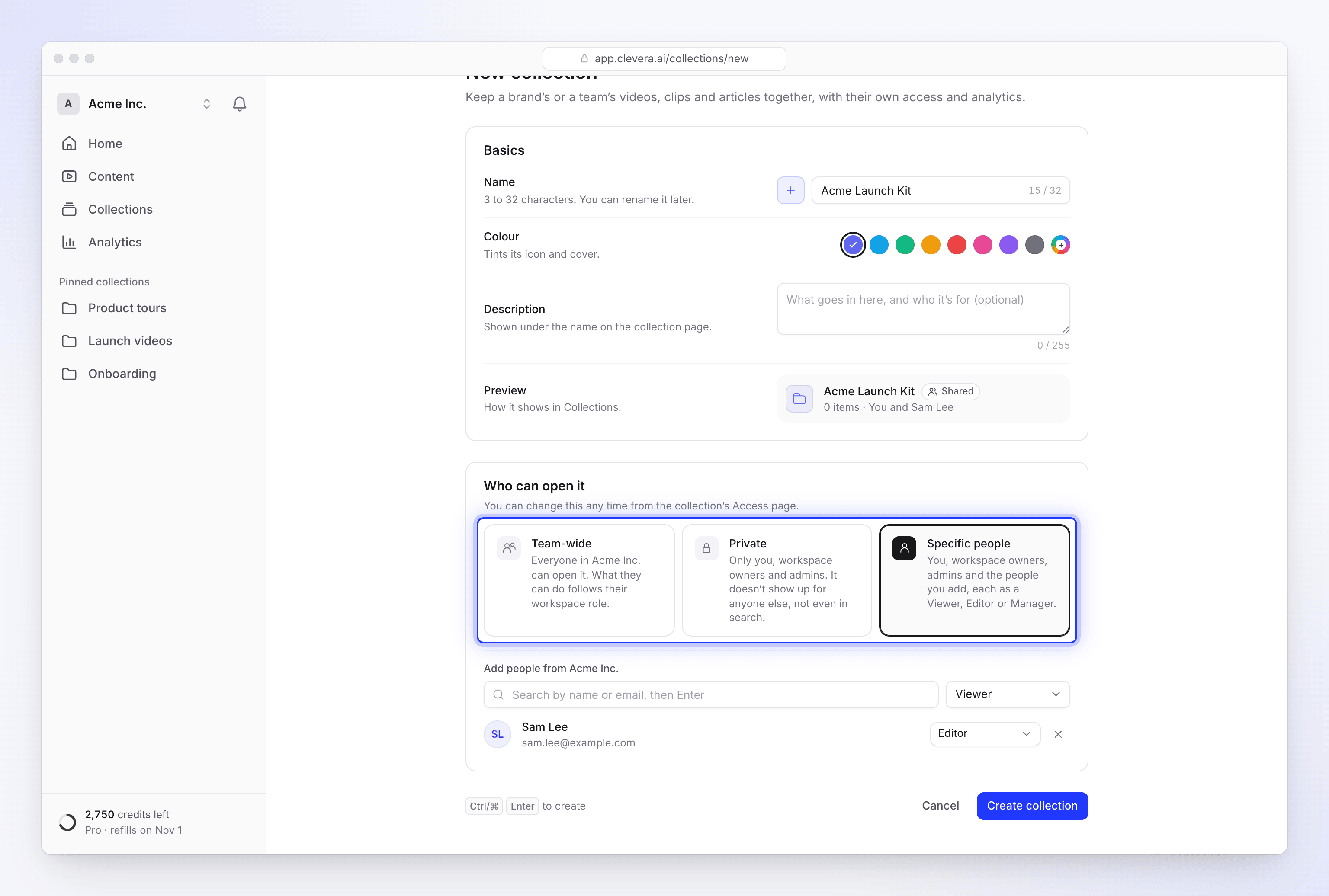Click the Analytics bar chart icon

coord(69,242)
